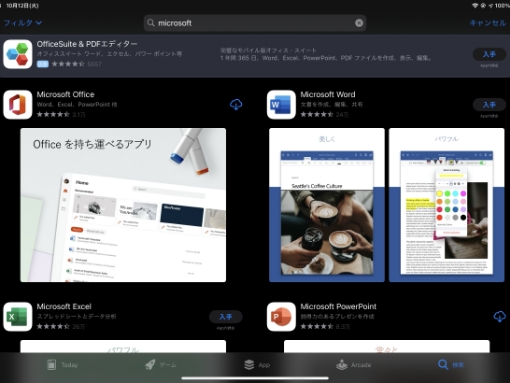The height and width of the screenshot is (383, 510).
Task: Download Microsoft Office via cloud icon
Action: [236, 105]
